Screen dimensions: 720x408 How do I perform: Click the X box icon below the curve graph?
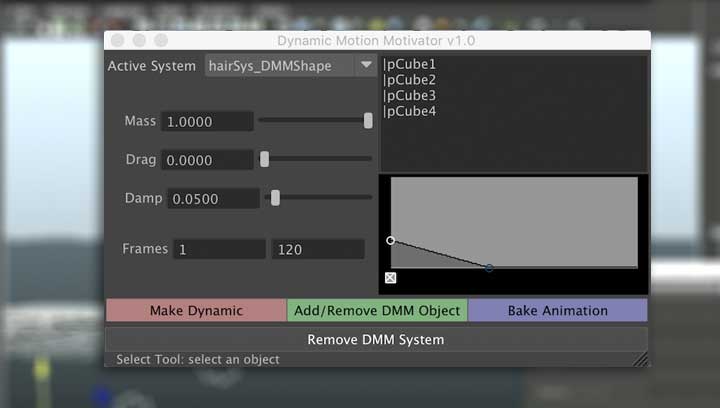[x=390, y=278]
